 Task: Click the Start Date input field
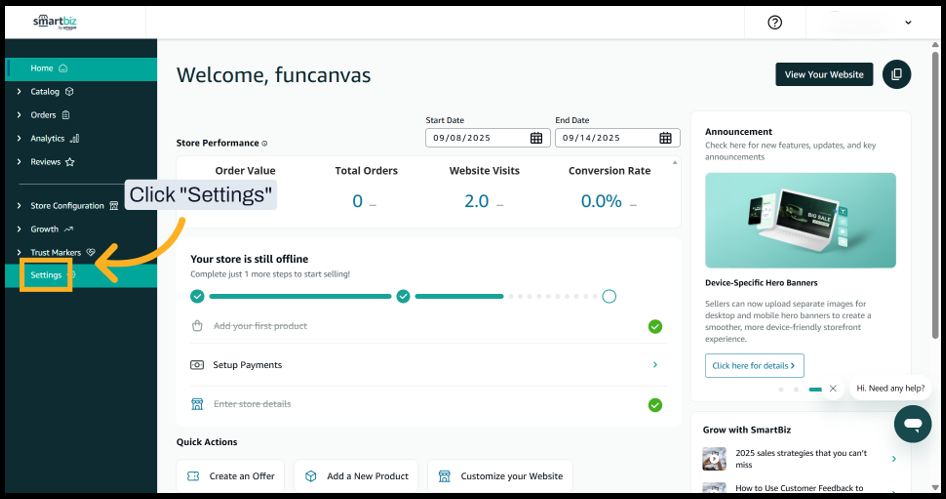pyautogui.click(x=475, y=138)
